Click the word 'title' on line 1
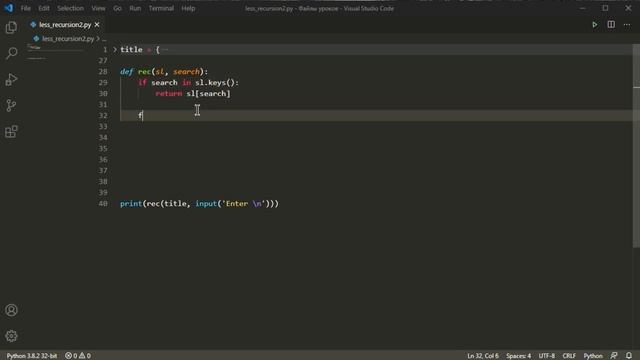 coord(131,49)
